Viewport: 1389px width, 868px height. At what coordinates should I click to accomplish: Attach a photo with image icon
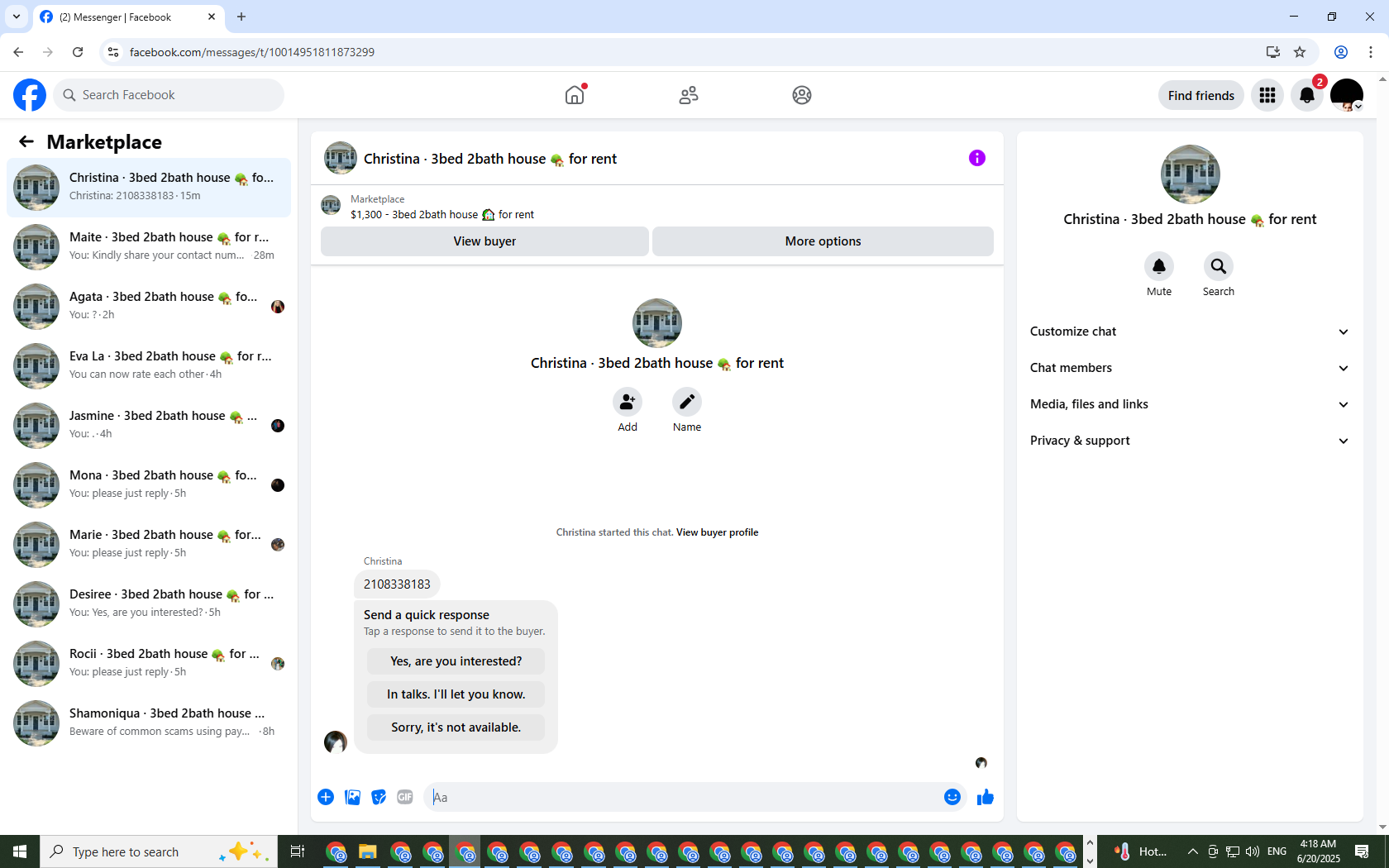(x=352, y=797)
